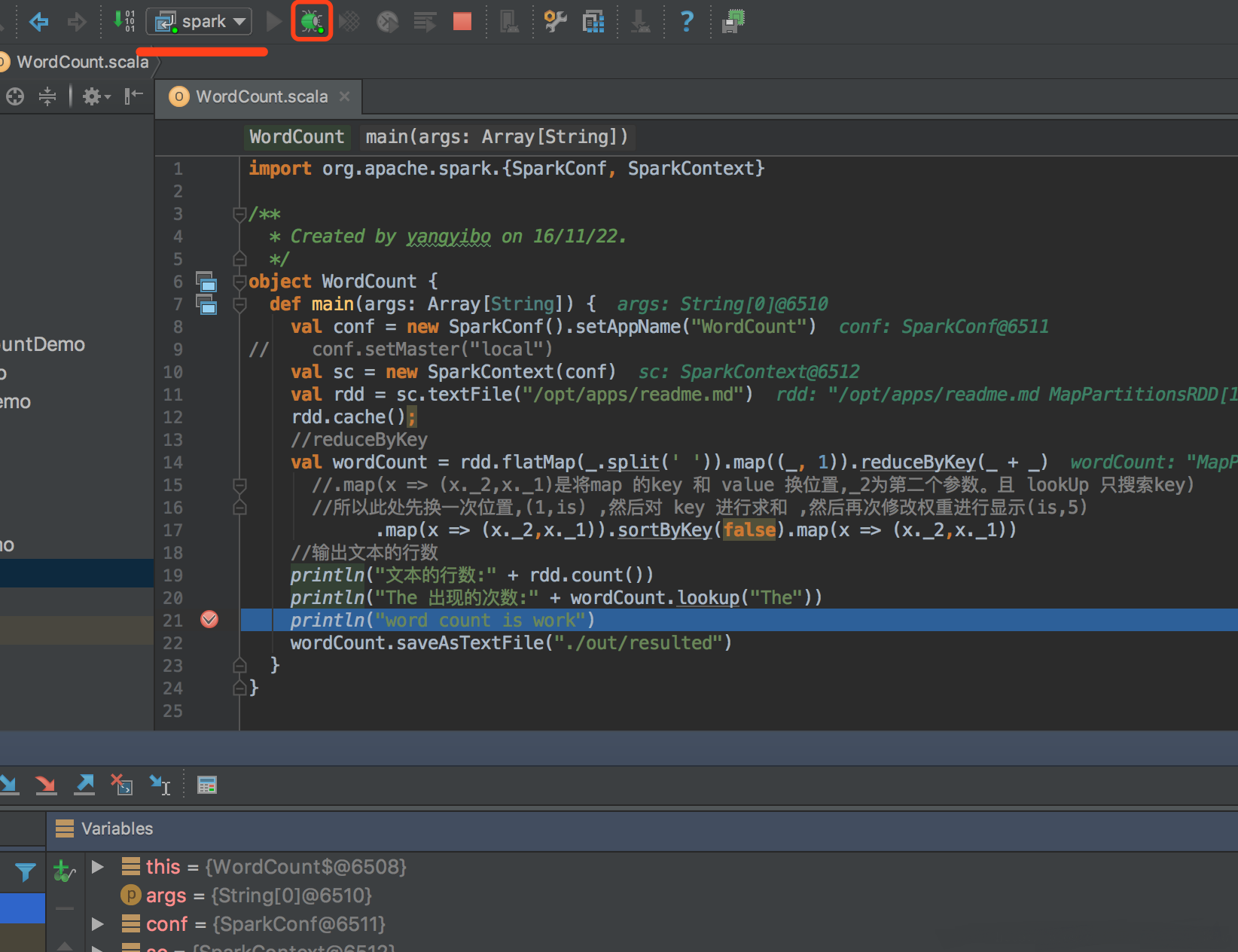Toggle the code fold on line 3
Screen dimensions: 1238x952
click(x=239, y=214)
